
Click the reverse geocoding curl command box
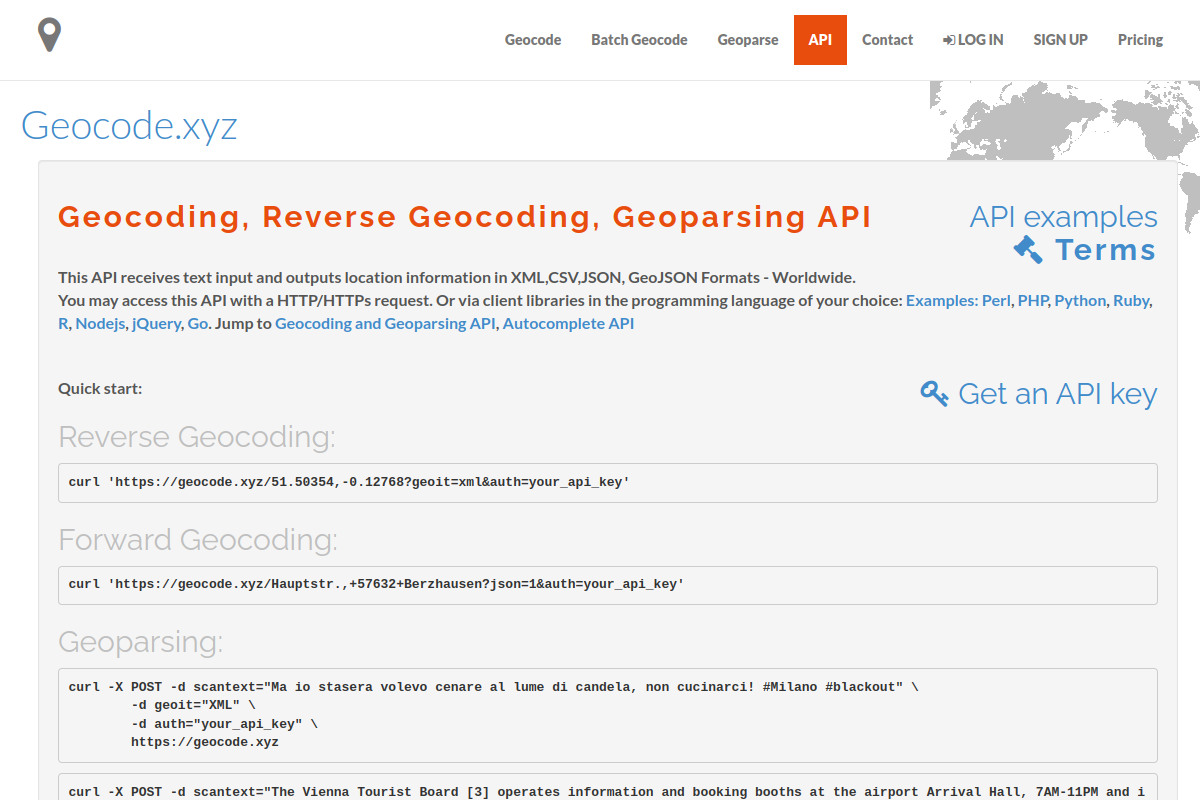[608, 482]
